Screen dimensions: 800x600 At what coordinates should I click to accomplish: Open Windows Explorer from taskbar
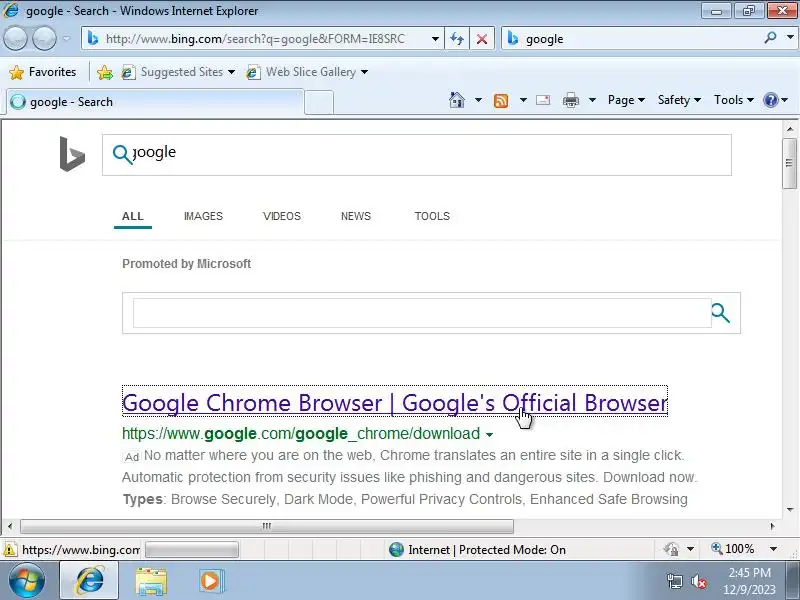pyautogui.click(x=151, y=582)
